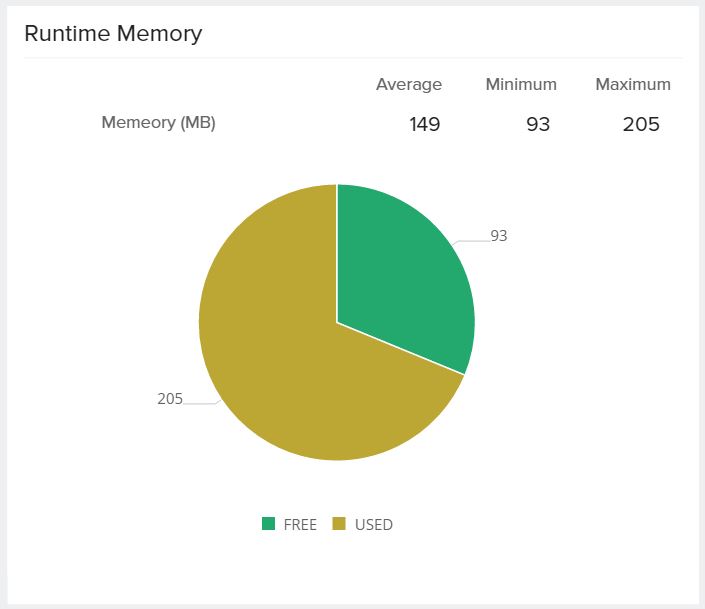Click the 93 under Minimum column
705x609 pixels.
[538, 124]
